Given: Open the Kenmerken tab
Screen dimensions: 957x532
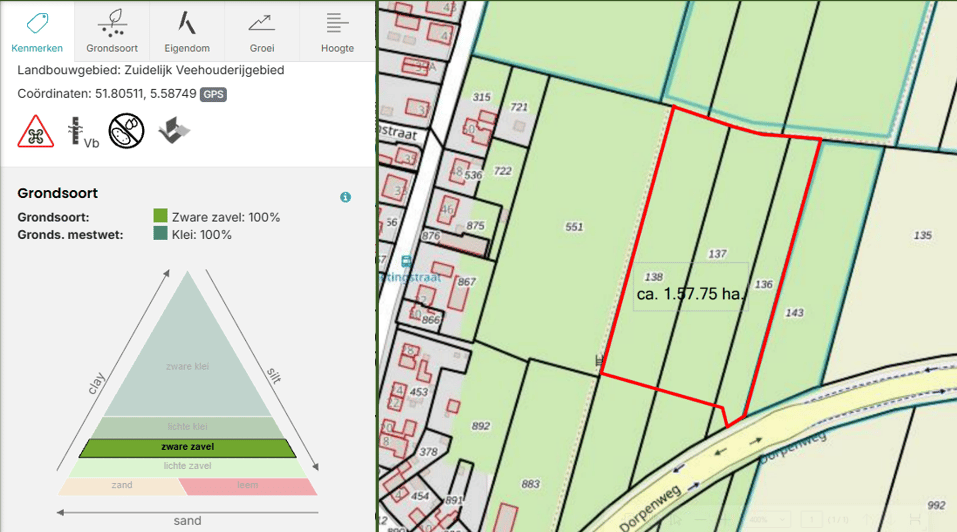Looking at the screenshot, I should [37, 31].
